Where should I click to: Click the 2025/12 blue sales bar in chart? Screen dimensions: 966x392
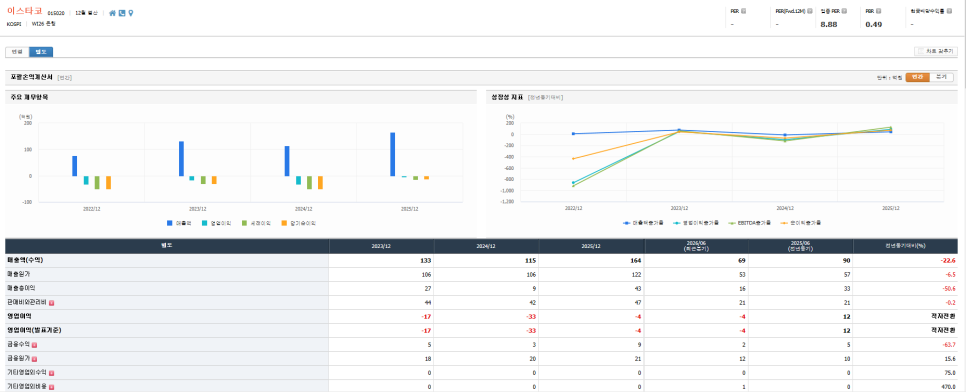tap(392, 154)
